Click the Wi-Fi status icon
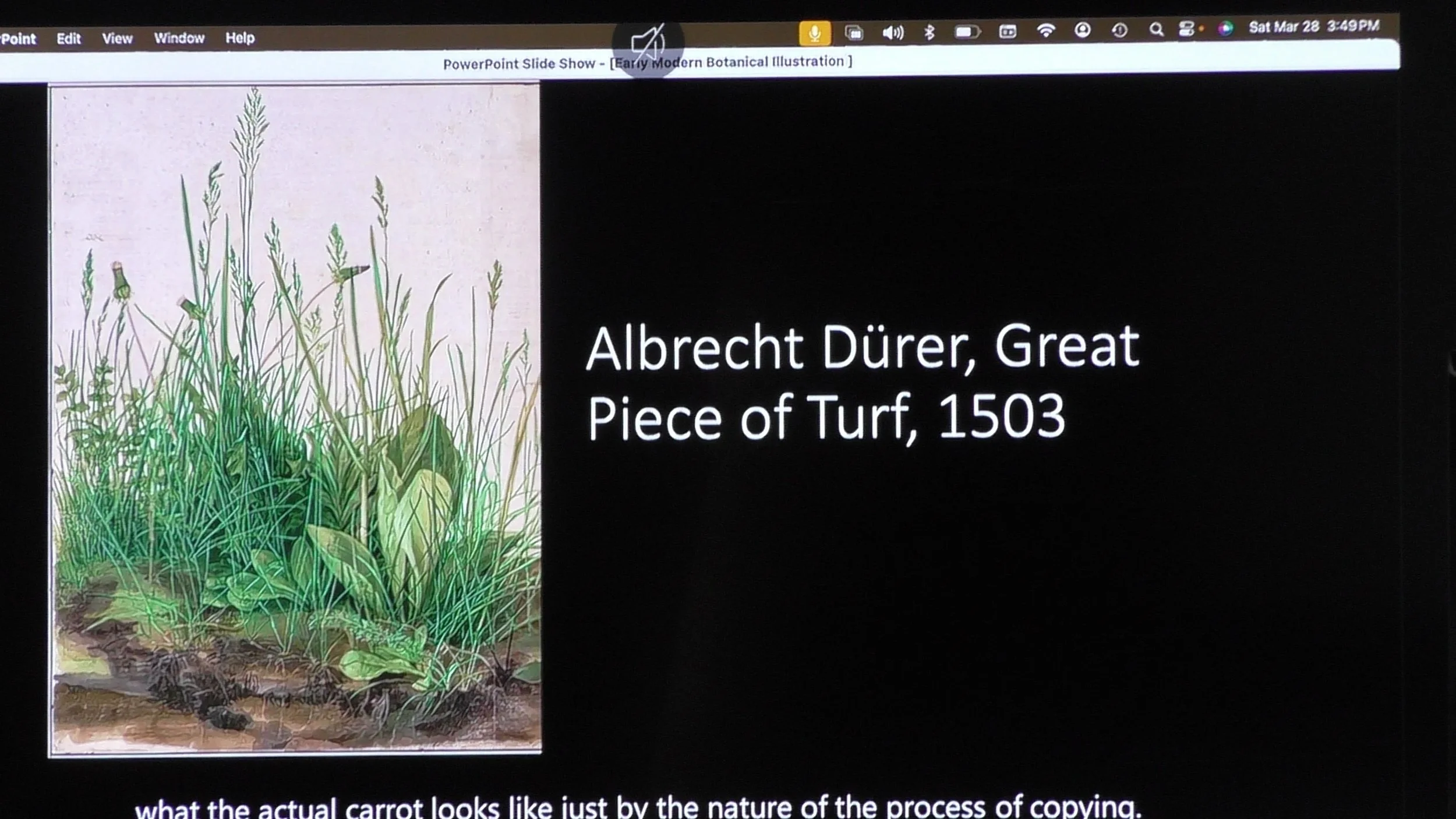The width and height of the screenshot is (1456, 819). [x=1046, y=30]
